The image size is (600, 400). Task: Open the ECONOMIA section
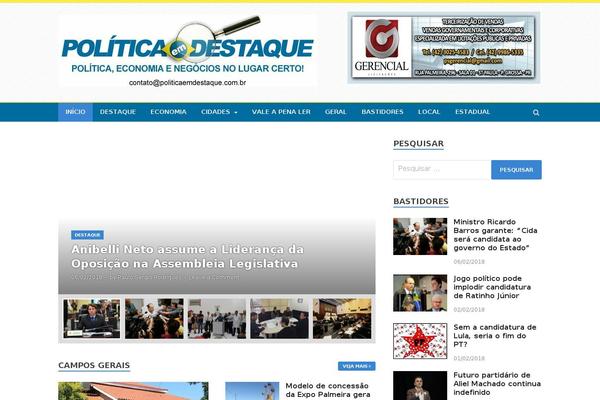(168, 112)
